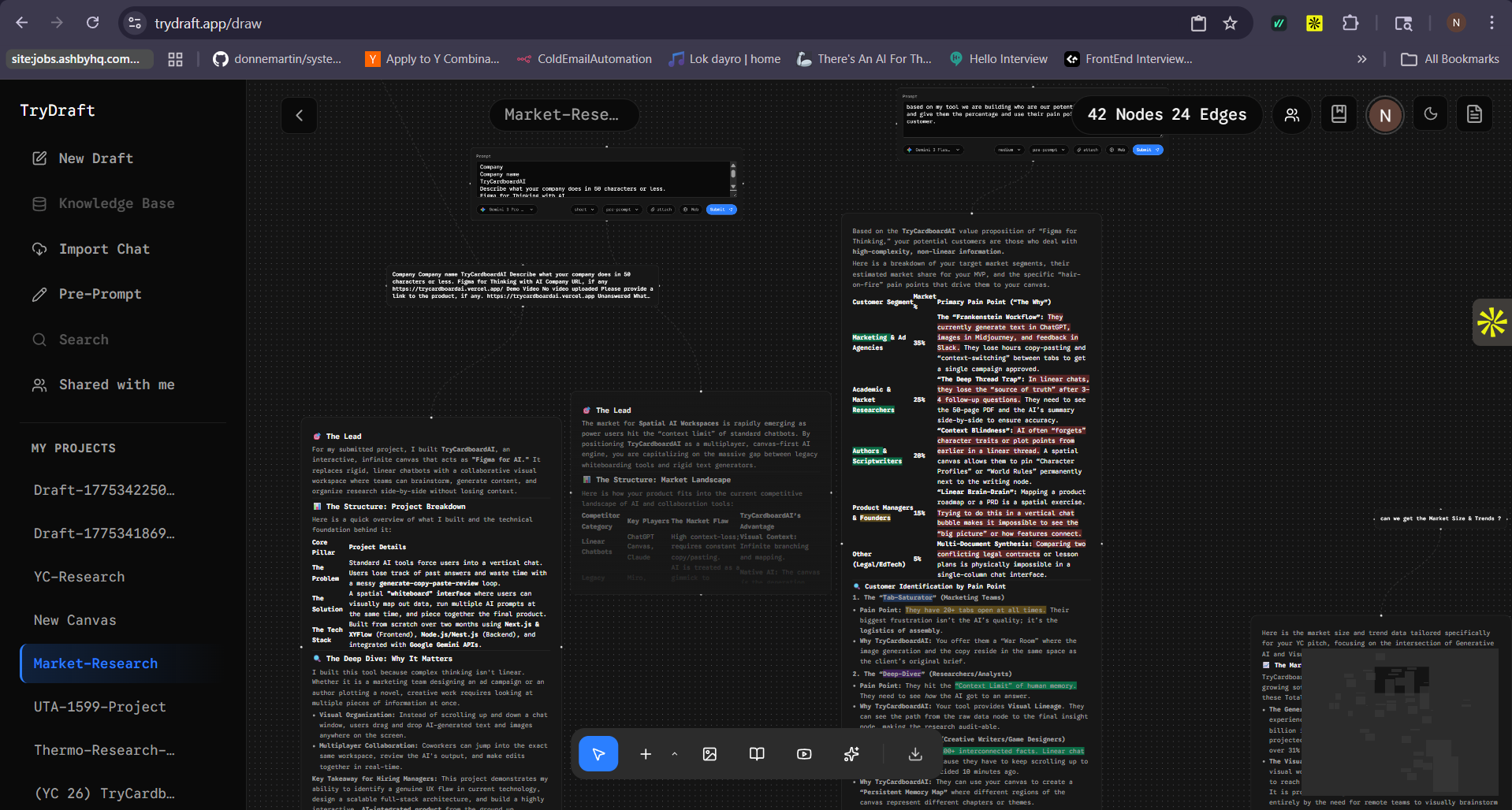Click the image insert icon in bottom toolbar
The width and height of the screenshot is (1512, 810).
709,753
